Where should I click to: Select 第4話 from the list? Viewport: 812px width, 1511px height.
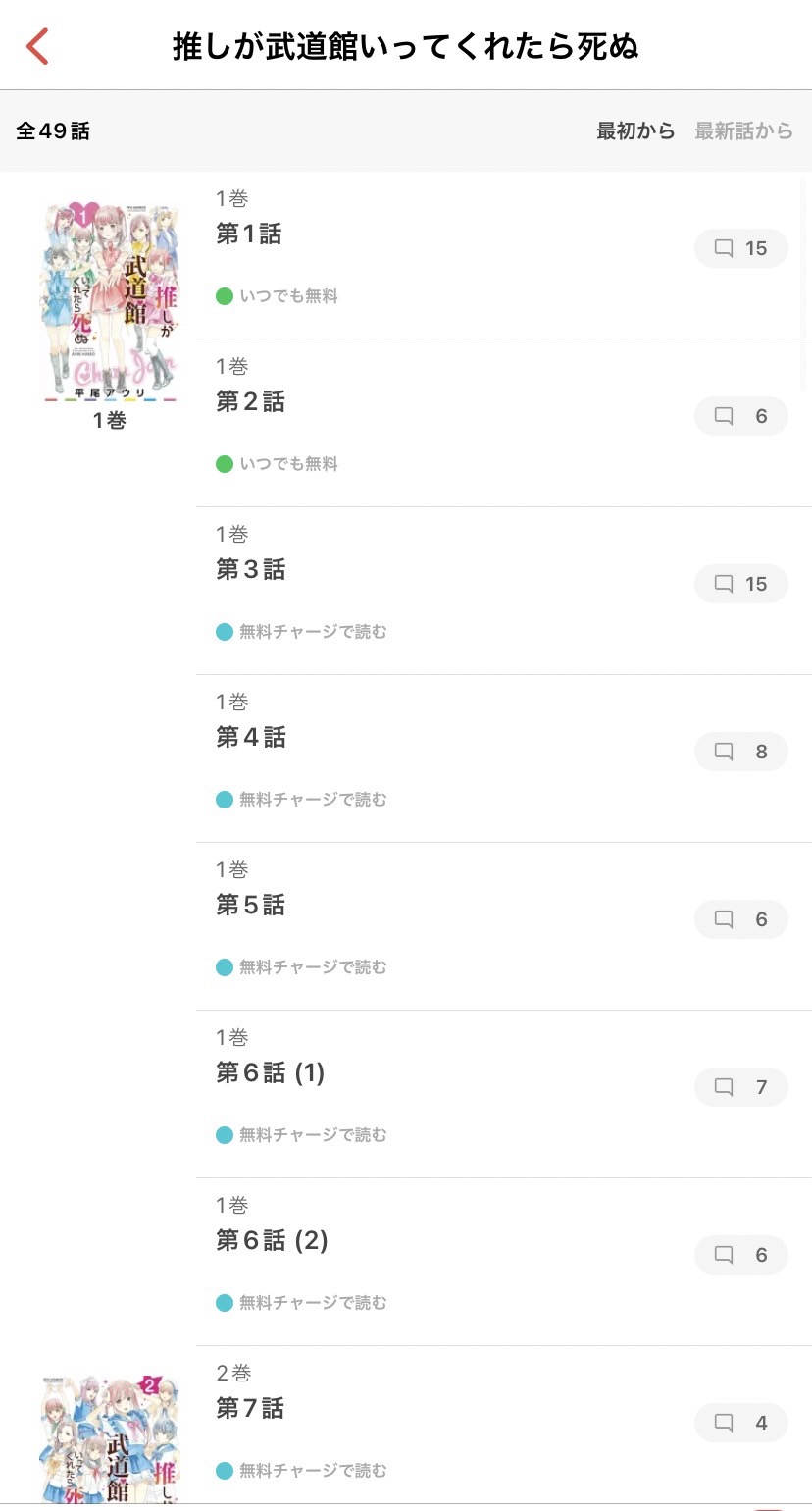pos(250,738)
